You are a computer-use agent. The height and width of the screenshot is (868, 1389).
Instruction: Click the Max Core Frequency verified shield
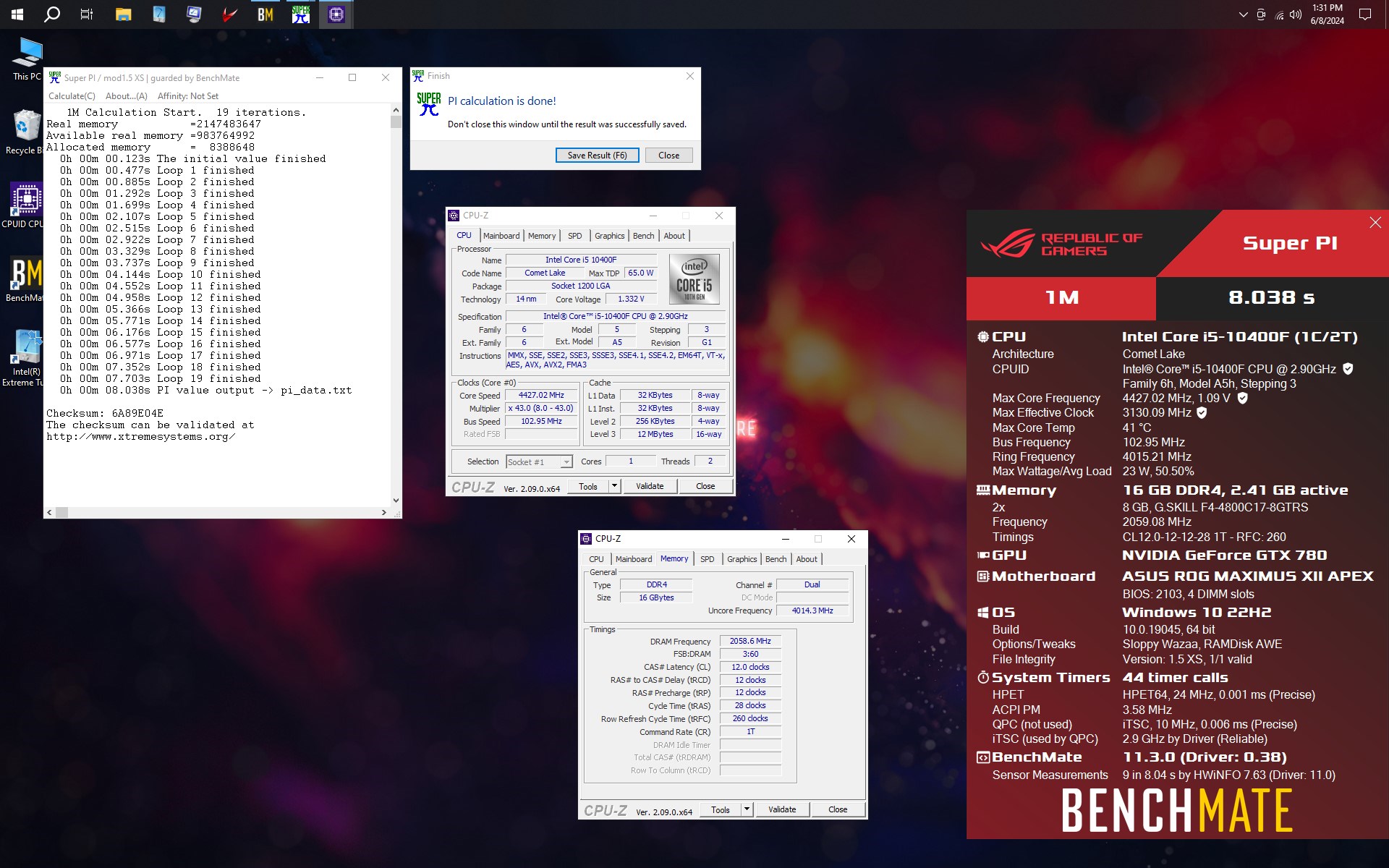(x=1242, y=398)
